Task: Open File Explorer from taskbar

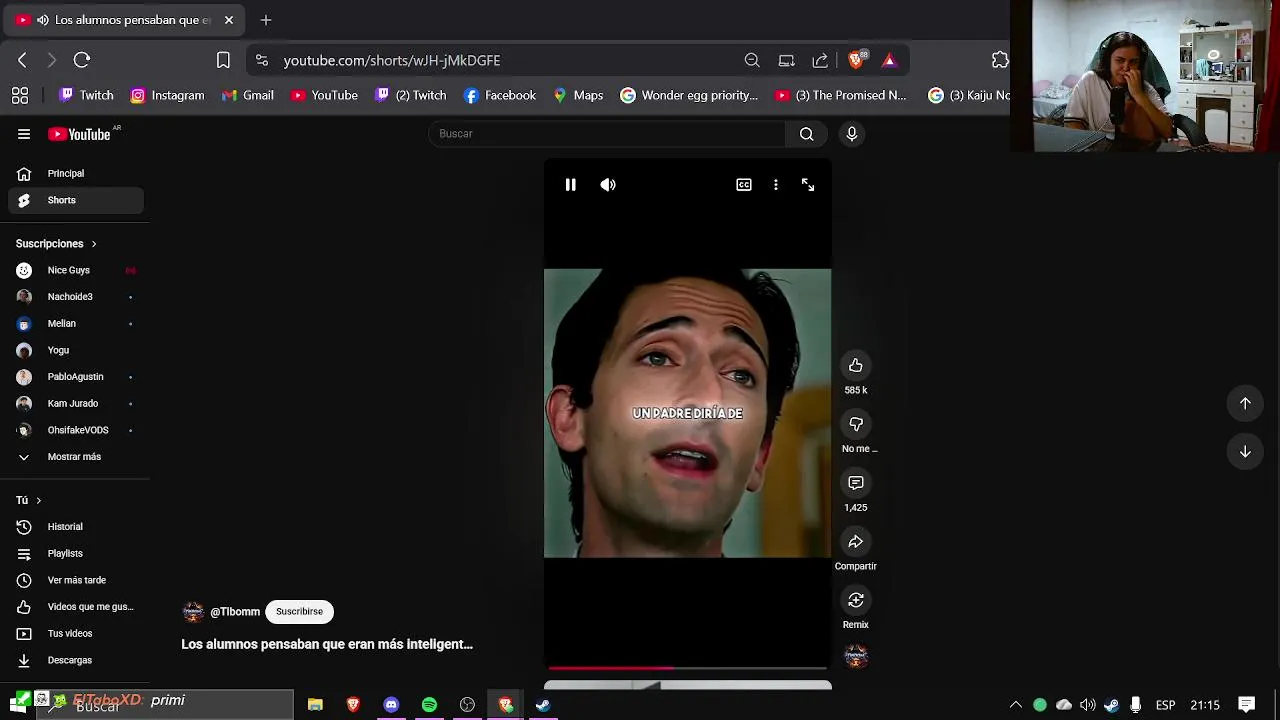Action: pos(315,705)
